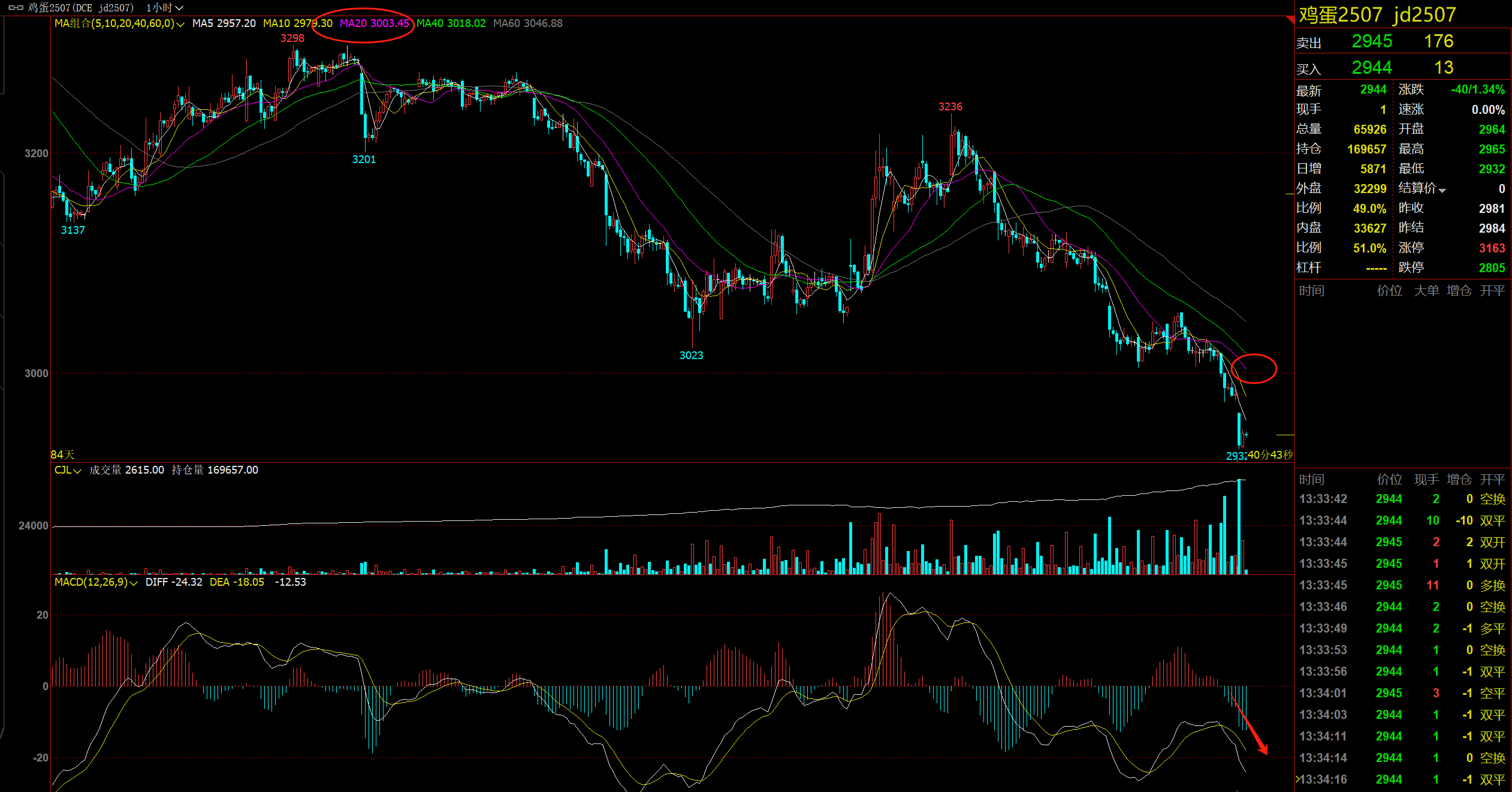Click the 跌停 limit-down price 2805
1512x792 pixels.
[x=1492, y=268]
